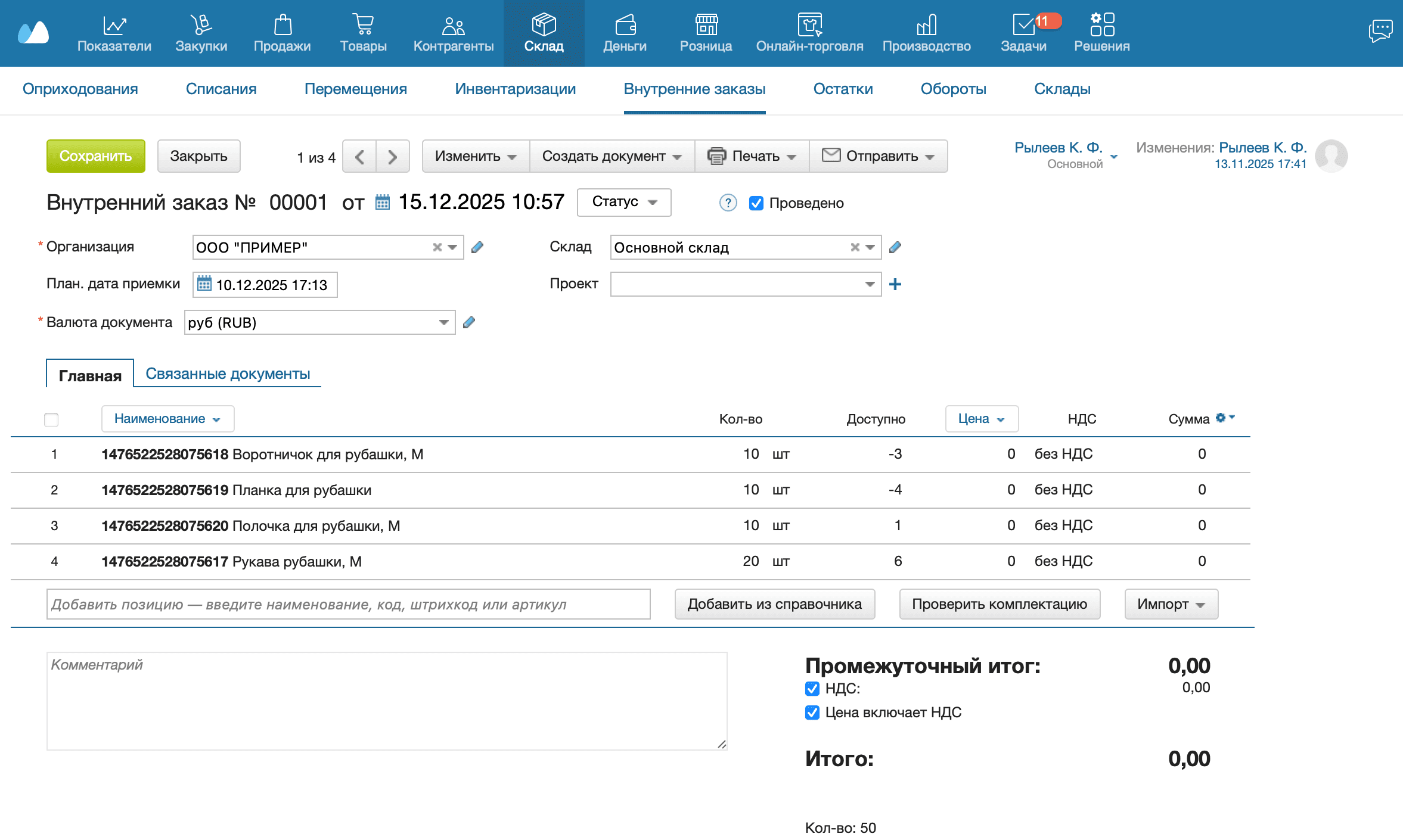Expand the Создать документ dropdown
The height and width of the screenshot is (840, 1403).
point(610,156)
